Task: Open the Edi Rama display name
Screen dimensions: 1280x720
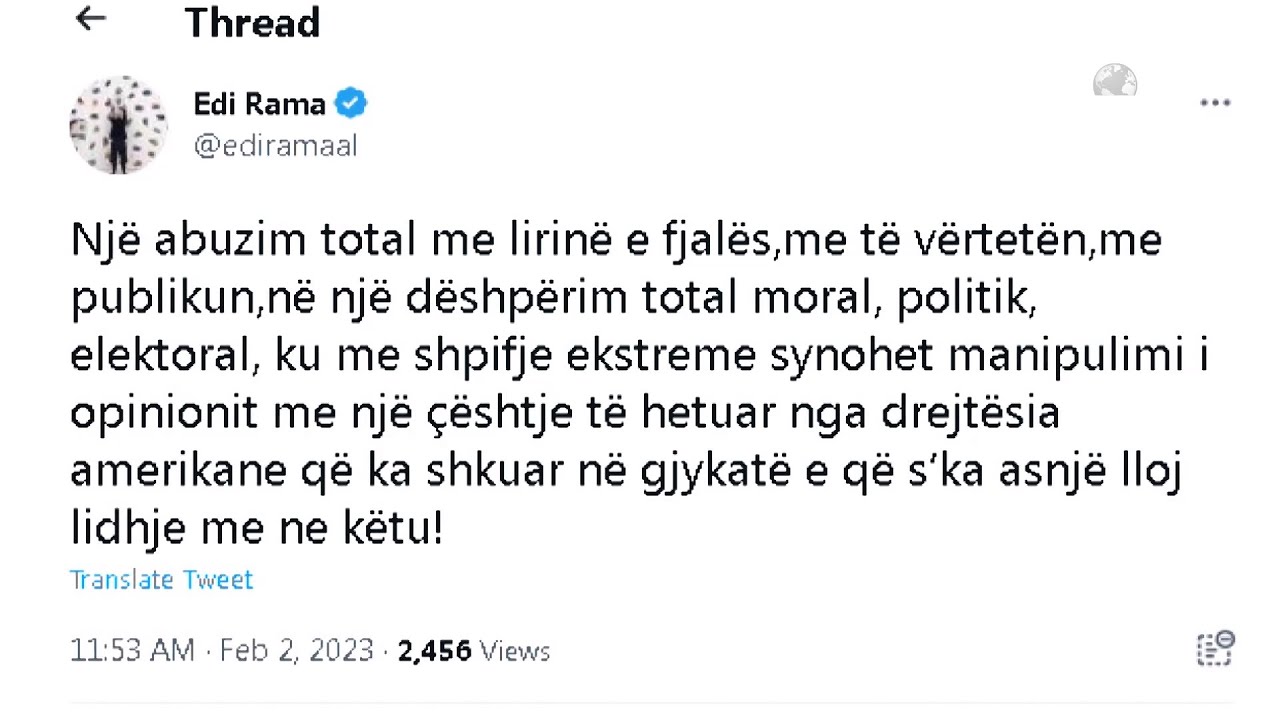Action: (x=259, y=103)
